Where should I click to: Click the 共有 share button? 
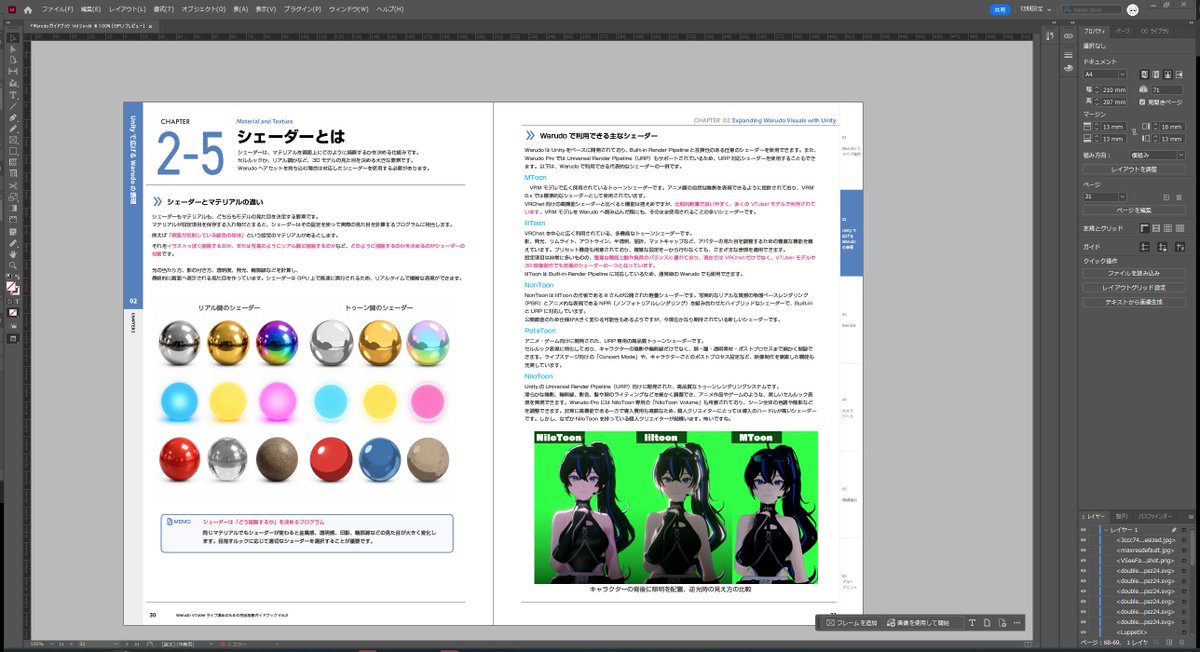tap(999, 9)
